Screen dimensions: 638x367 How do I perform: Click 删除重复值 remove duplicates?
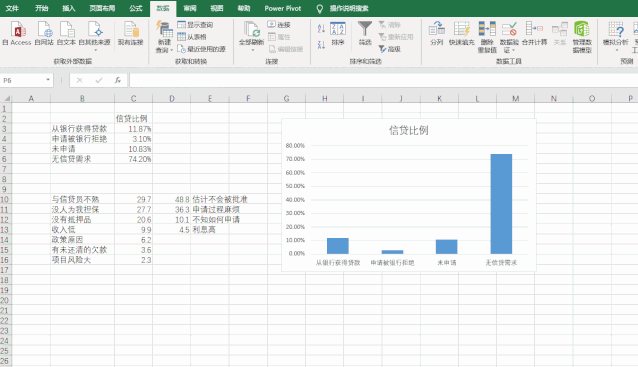coord(487,37)
